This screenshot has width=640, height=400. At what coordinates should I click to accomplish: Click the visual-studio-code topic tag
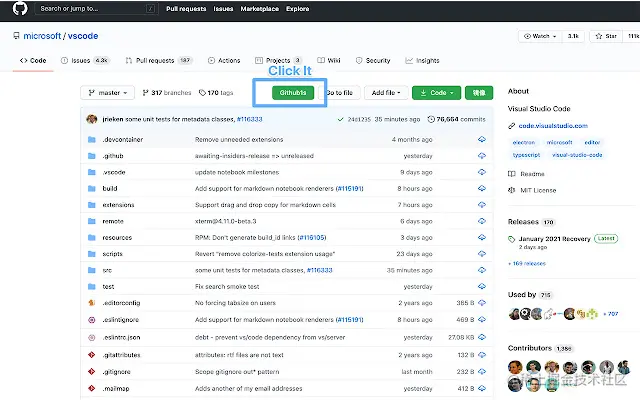[x=577, y=155]
